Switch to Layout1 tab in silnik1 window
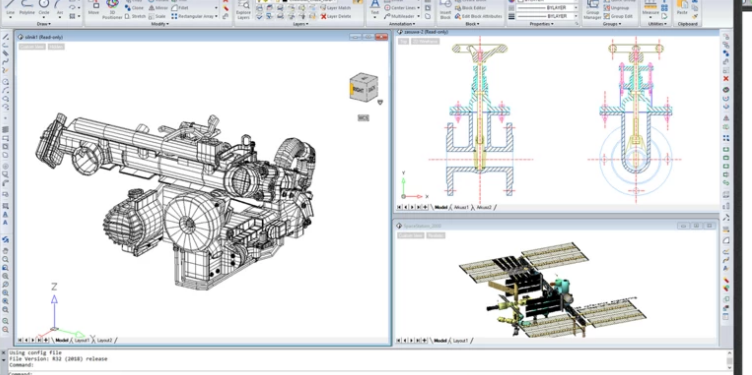This screenshot has height=375, width=752. (x=82, y=340)
